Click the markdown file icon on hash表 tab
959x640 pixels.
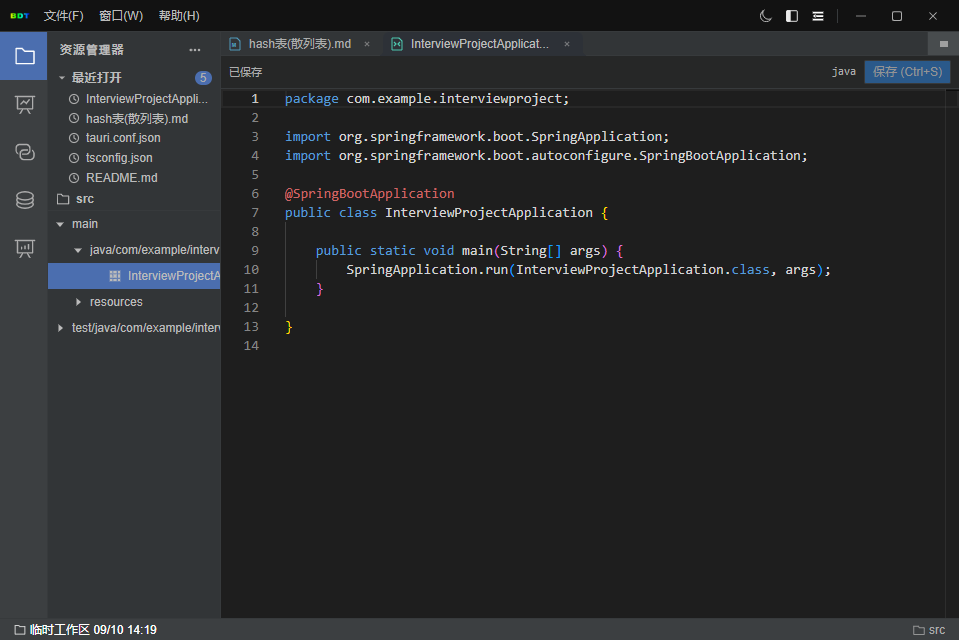tap(234, 44)
